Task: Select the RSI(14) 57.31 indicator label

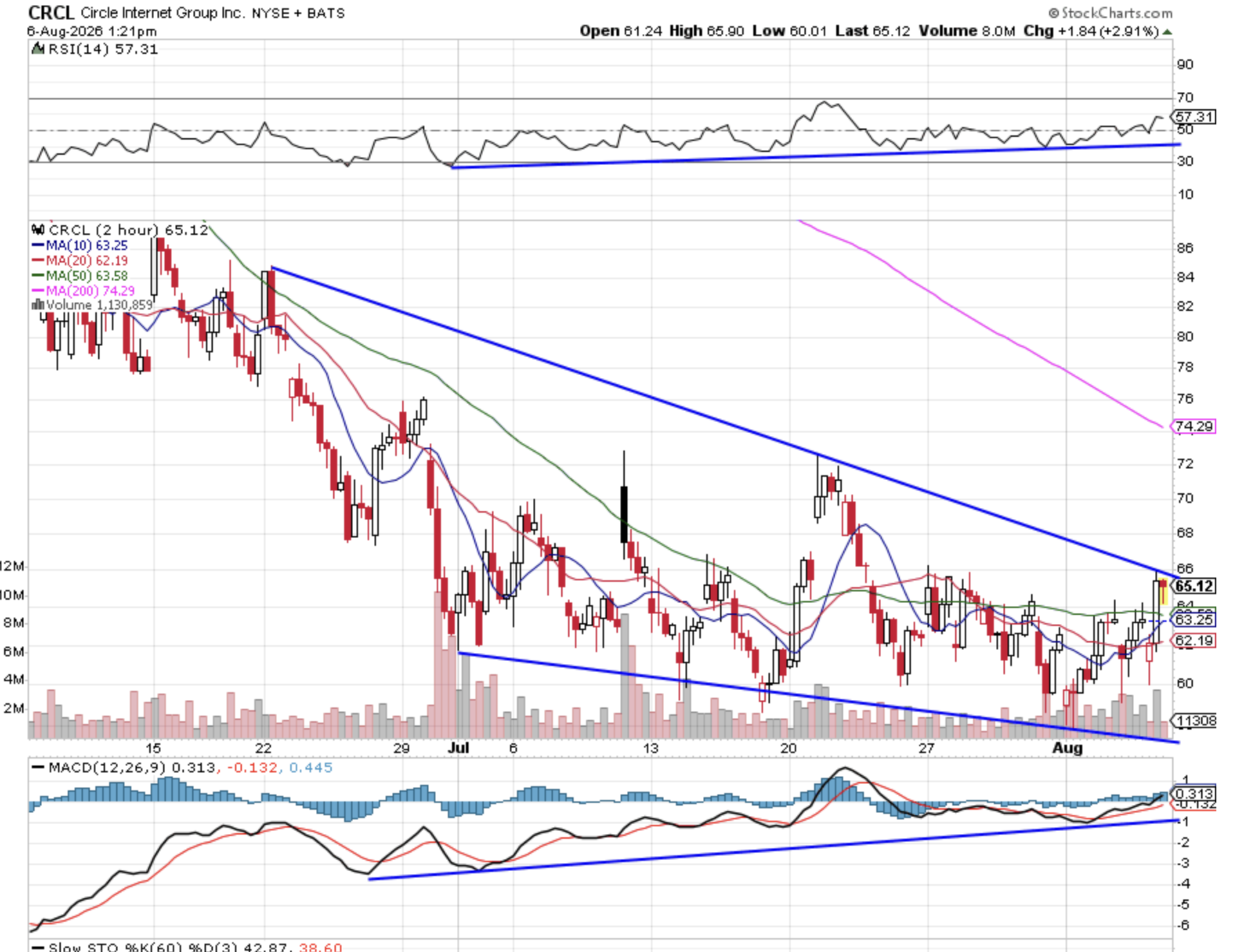Action: pos(103,49)
